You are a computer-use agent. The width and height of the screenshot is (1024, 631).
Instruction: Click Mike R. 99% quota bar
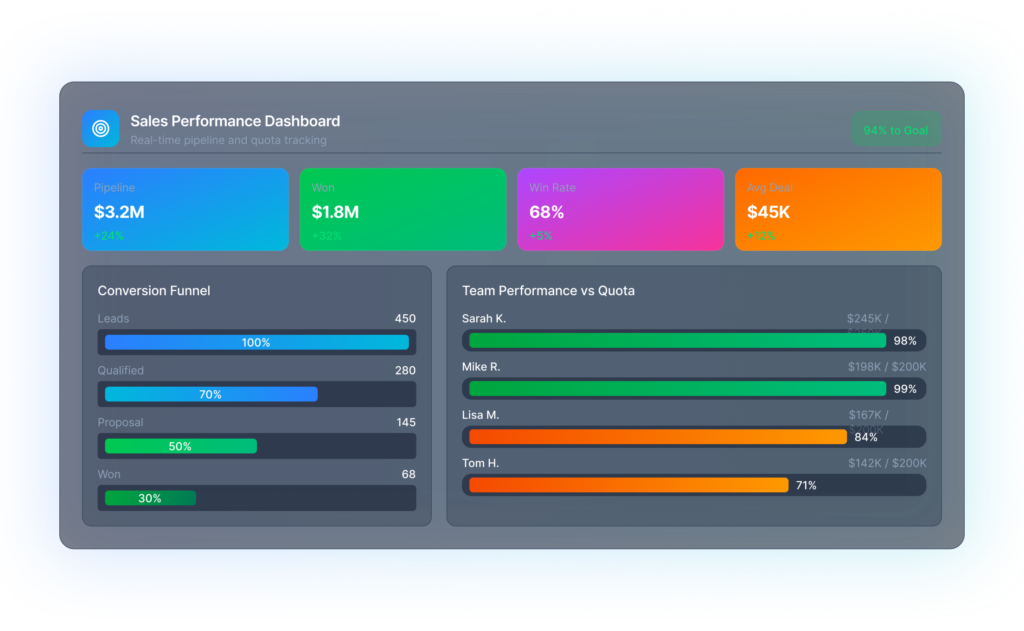677,389
